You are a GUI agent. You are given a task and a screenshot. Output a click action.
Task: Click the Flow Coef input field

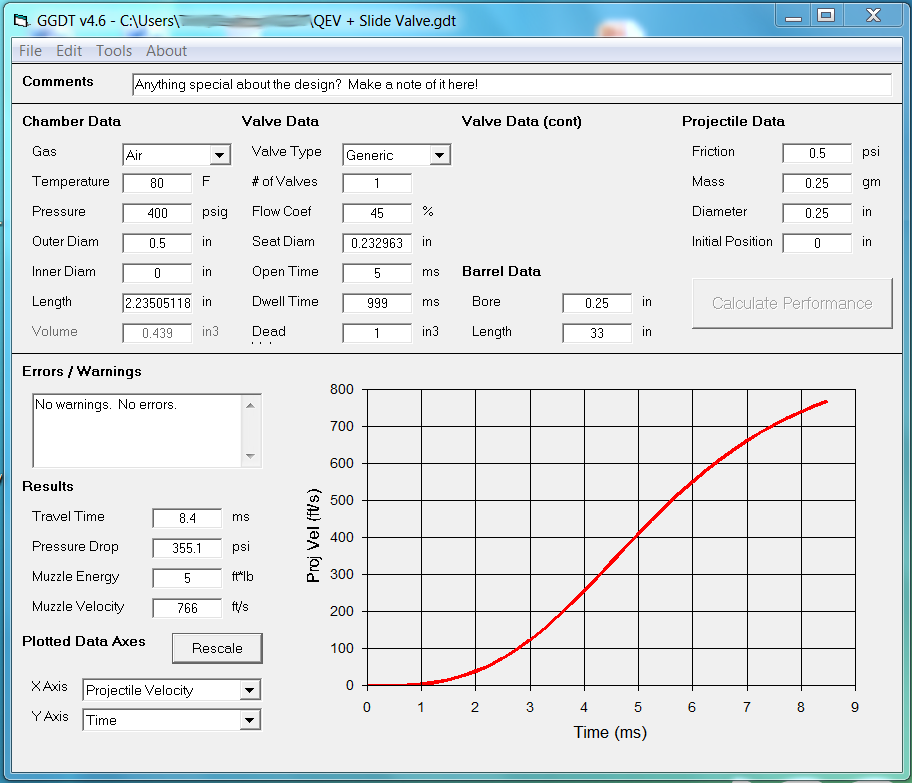[x=377, y=213]
